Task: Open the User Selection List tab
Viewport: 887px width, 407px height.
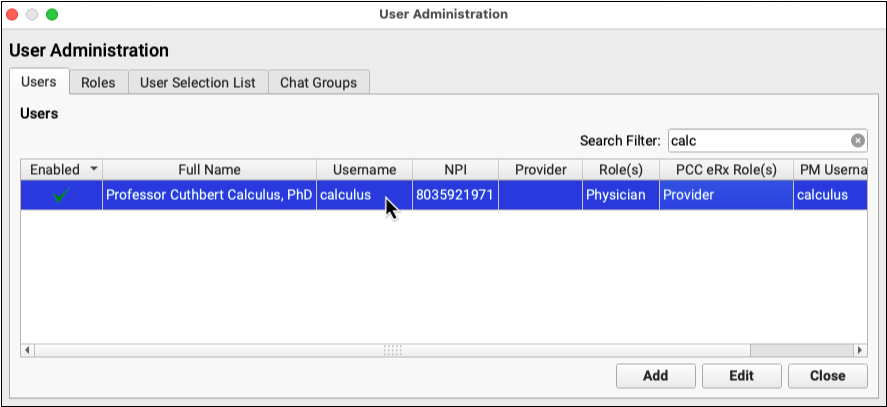Action: point(198,83)
